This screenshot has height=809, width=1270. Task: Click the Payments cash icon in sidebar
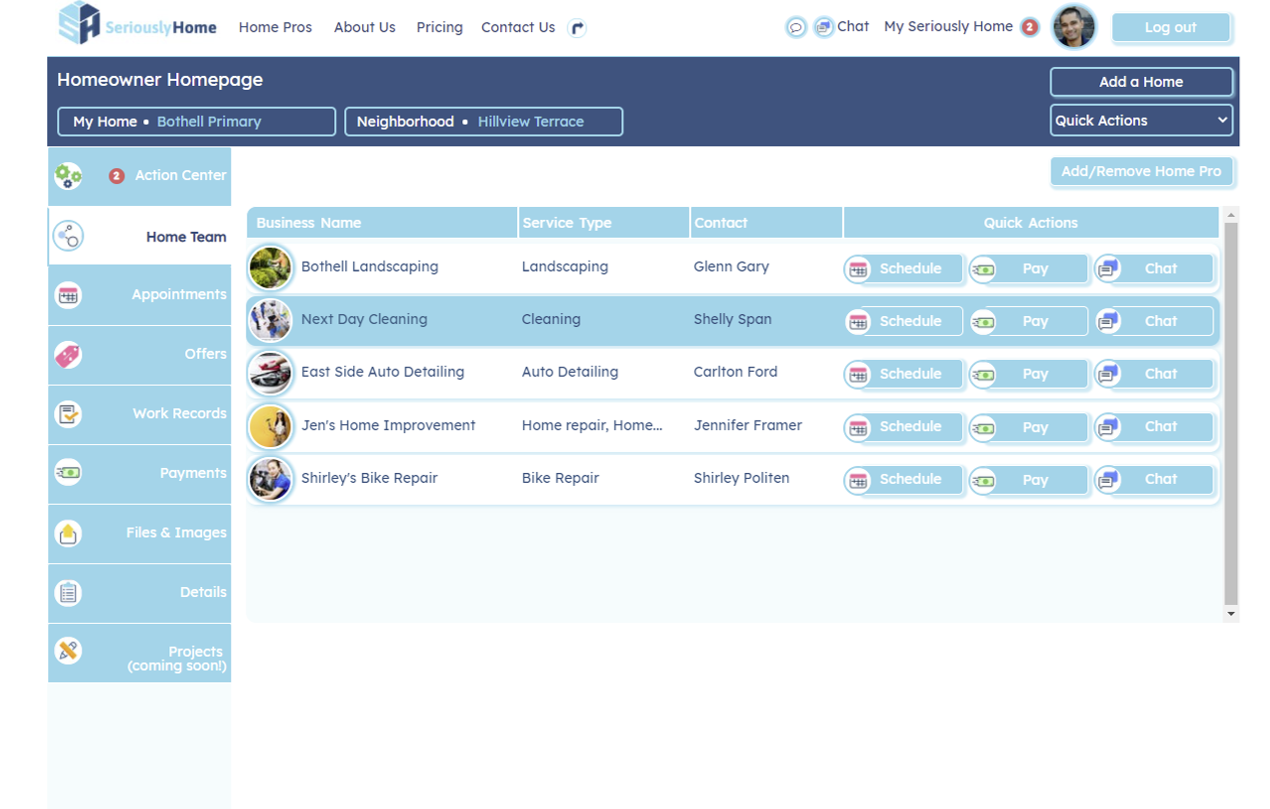tap(68, 473)
